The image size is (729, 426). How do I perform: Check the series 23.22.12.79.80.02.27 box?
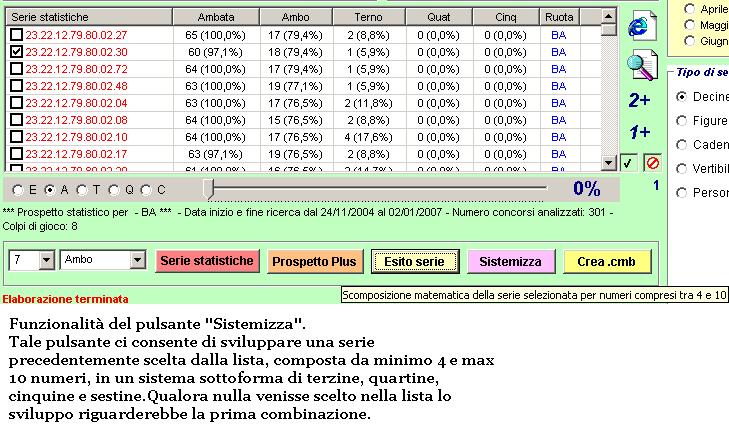point(16,35)
